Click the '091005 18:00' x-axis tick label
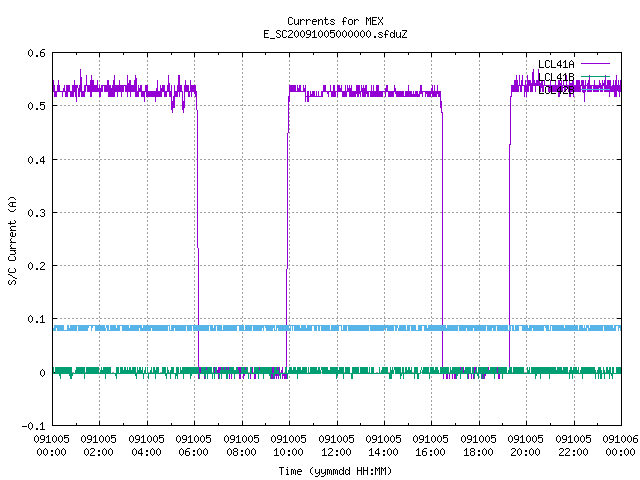 pyautogui.click(x=478, y=445)
